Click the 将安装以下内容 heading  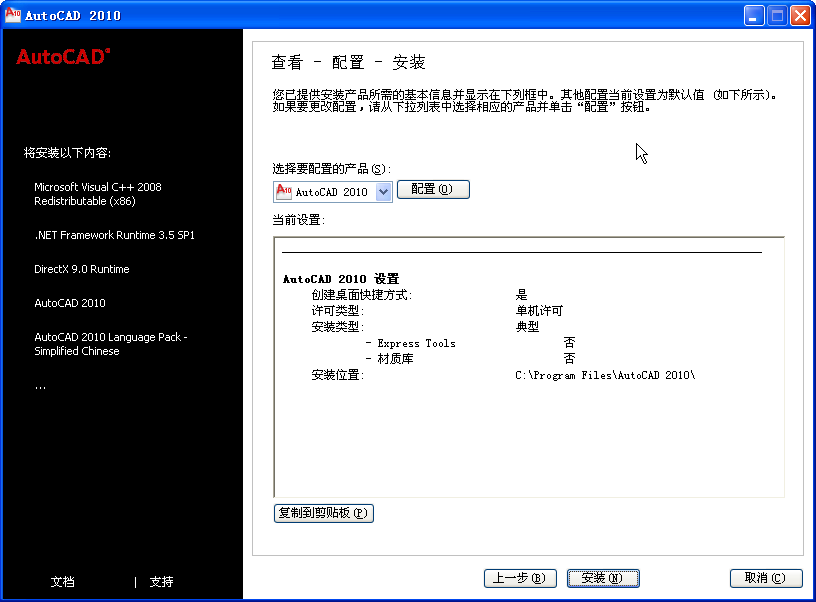pyautogui.click(x=67, y=153)
